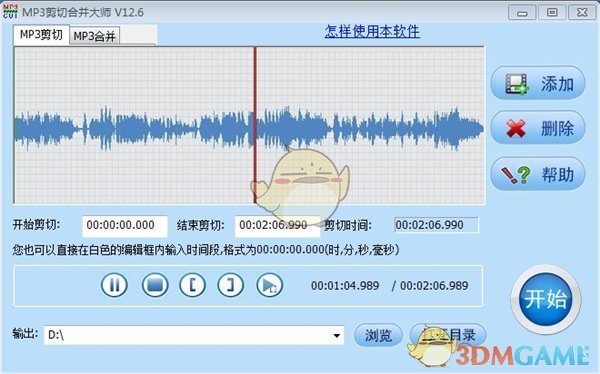Select the MP3剪切 tab
This screenshot has height=374, width=600.
[x=41, y=35]
